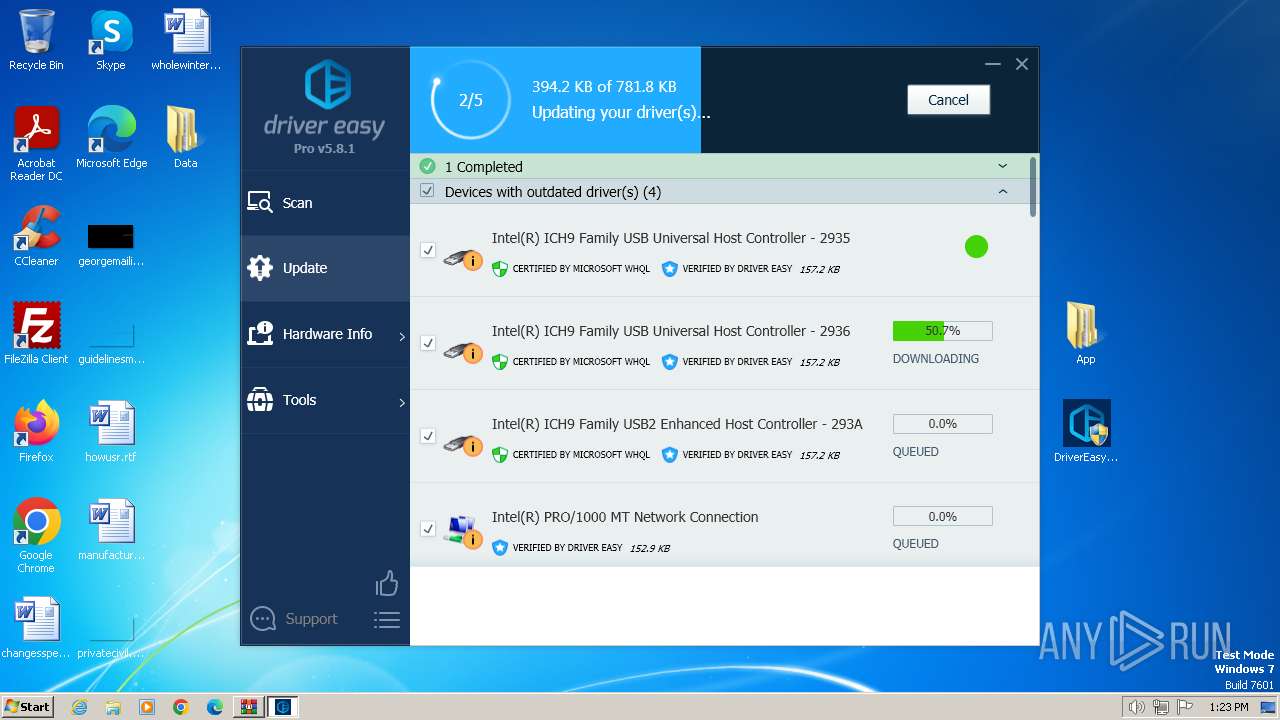Click the USB device icon for controller 293A

pos(462,445)
